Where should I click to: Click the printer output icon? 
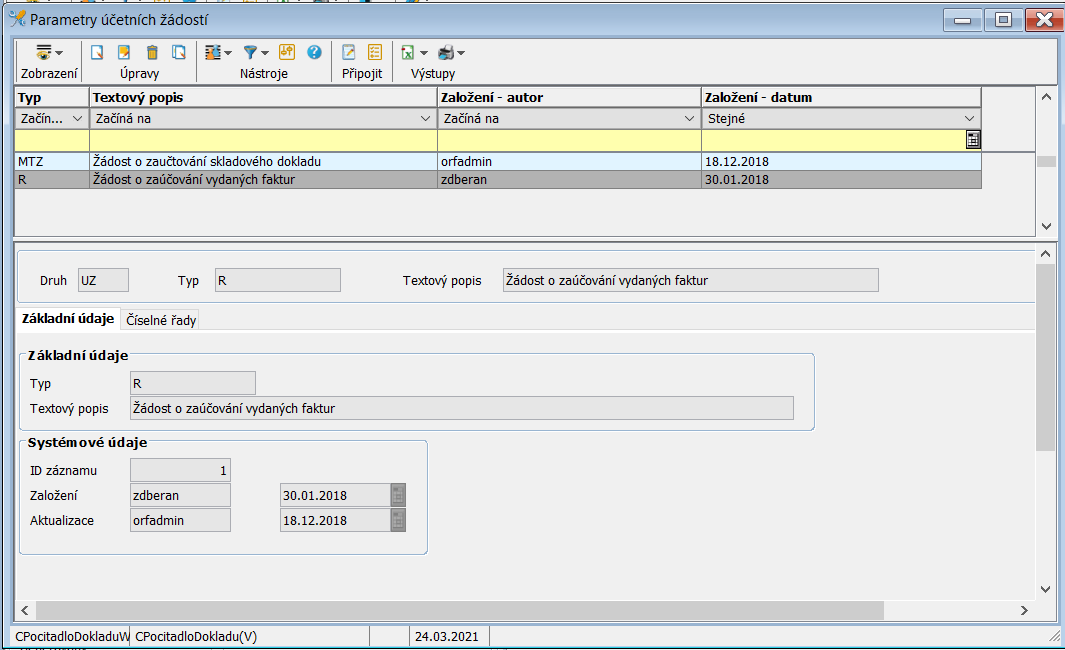447,52
